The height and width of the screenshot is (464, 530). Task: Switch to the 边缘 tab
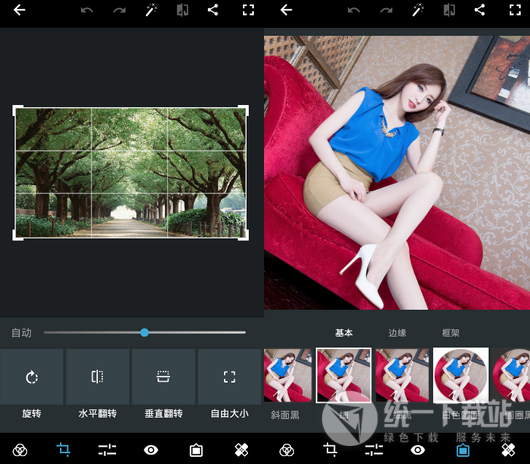(397, 333)
